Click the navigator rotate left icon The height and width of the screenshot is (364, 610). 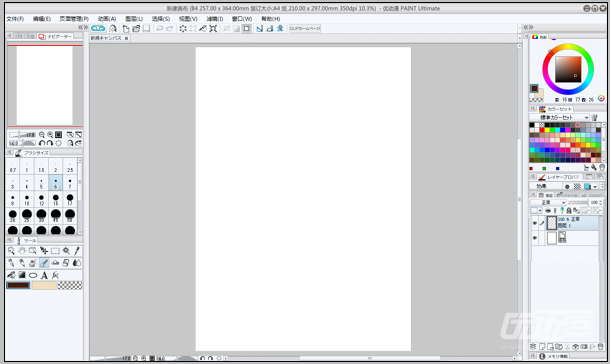[42, 143]
